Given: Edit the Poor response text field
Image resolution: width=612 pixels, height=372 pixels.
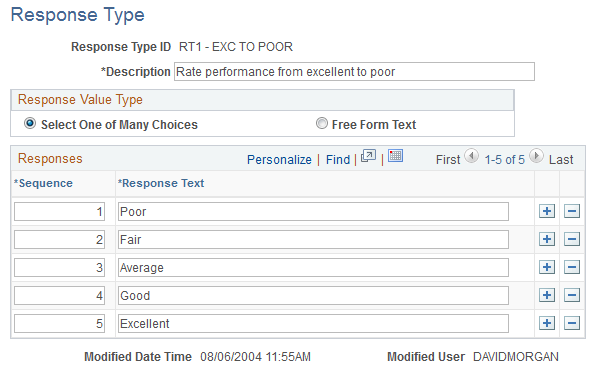Looking at the screenshot, I should point(313,212).
